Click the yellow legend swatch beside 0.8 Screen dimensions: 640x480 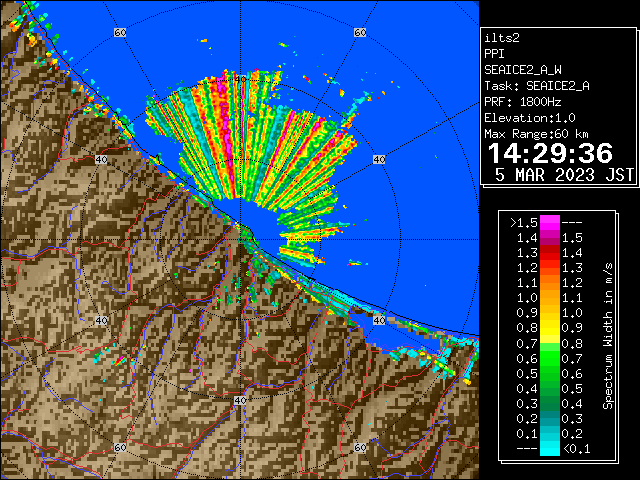[550, 328]
